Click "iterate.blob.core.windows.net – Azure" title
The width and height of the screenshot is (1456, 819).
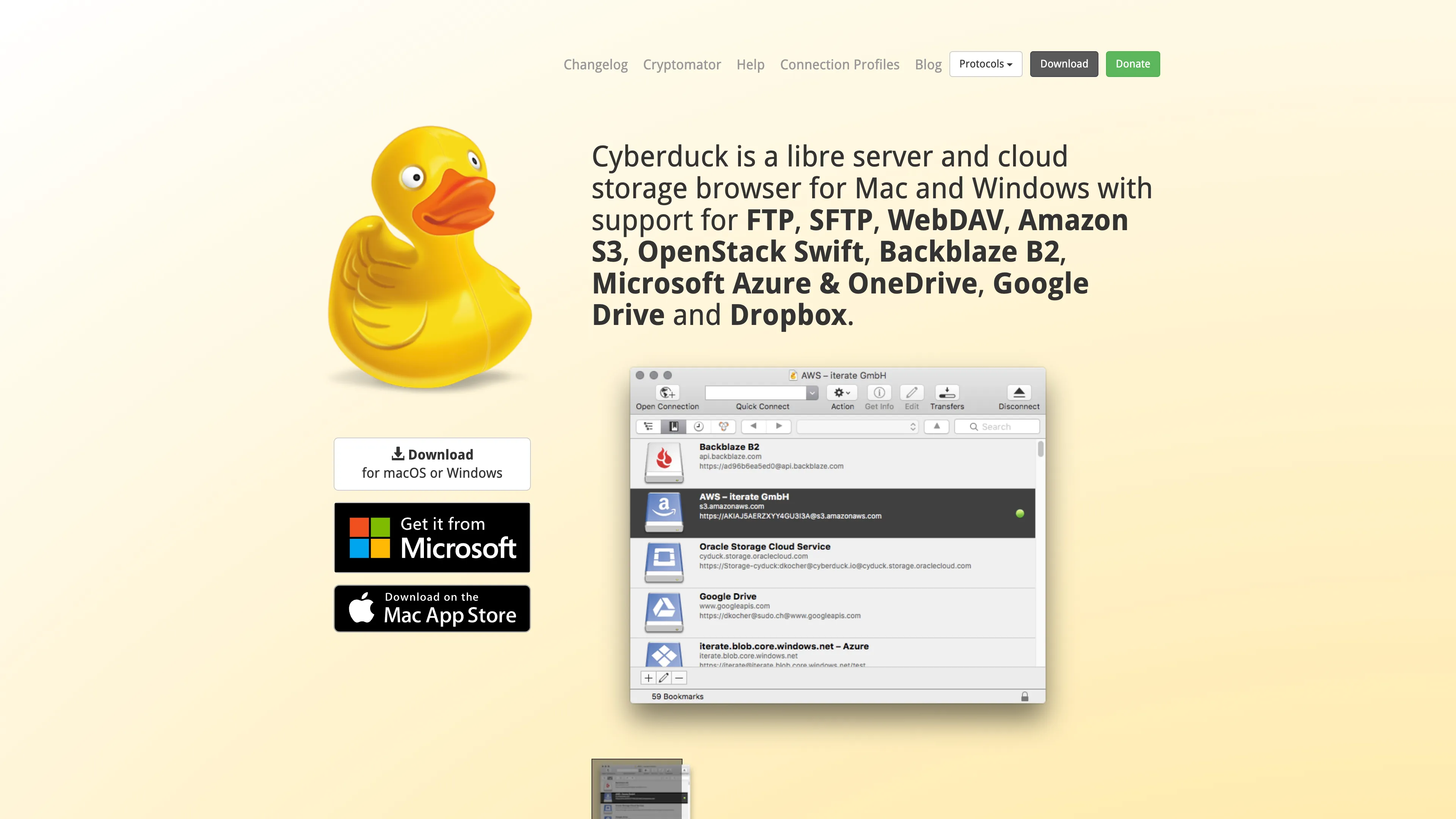point(783,646)
